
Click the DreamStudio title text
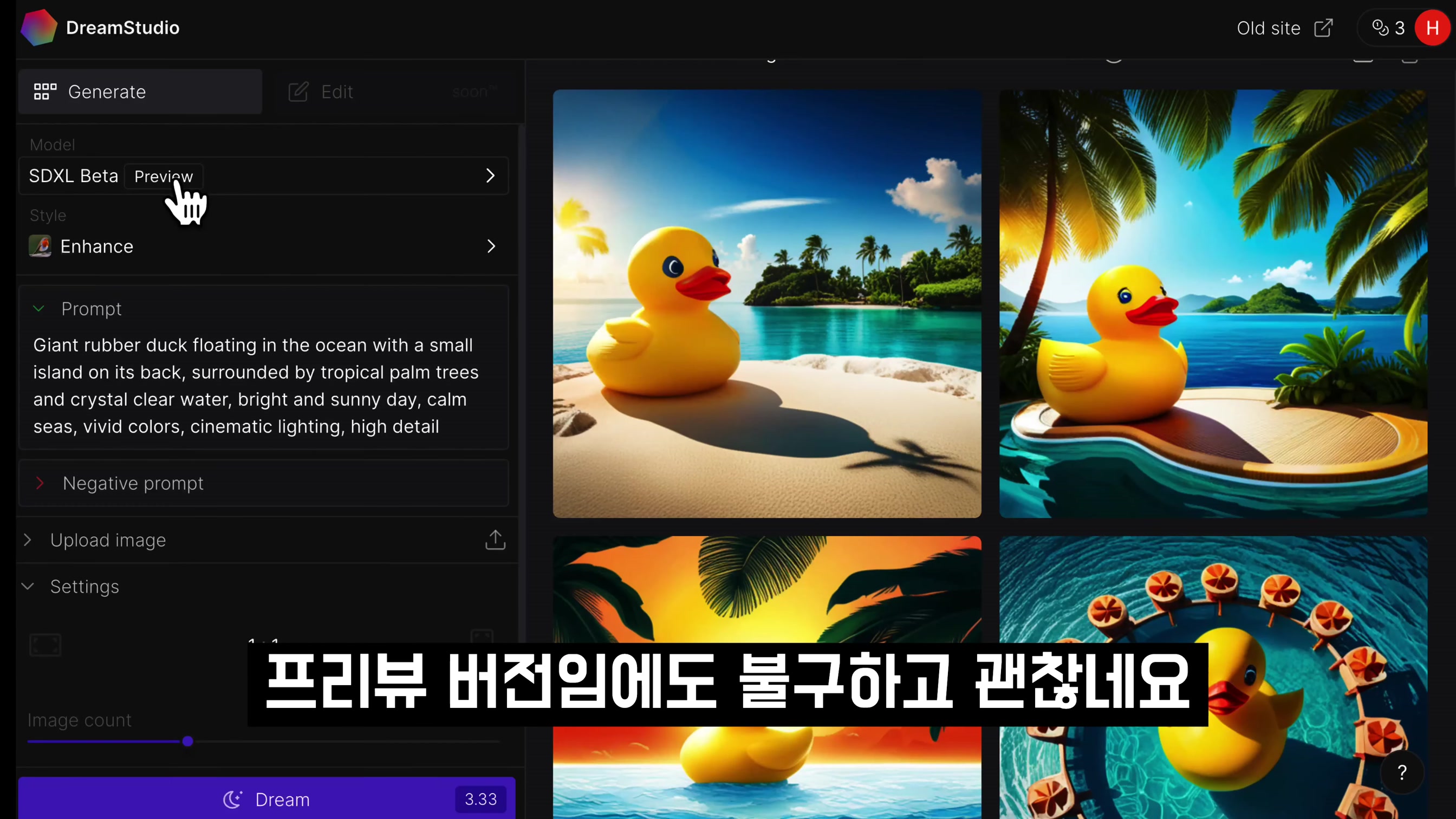click(122, 28)
